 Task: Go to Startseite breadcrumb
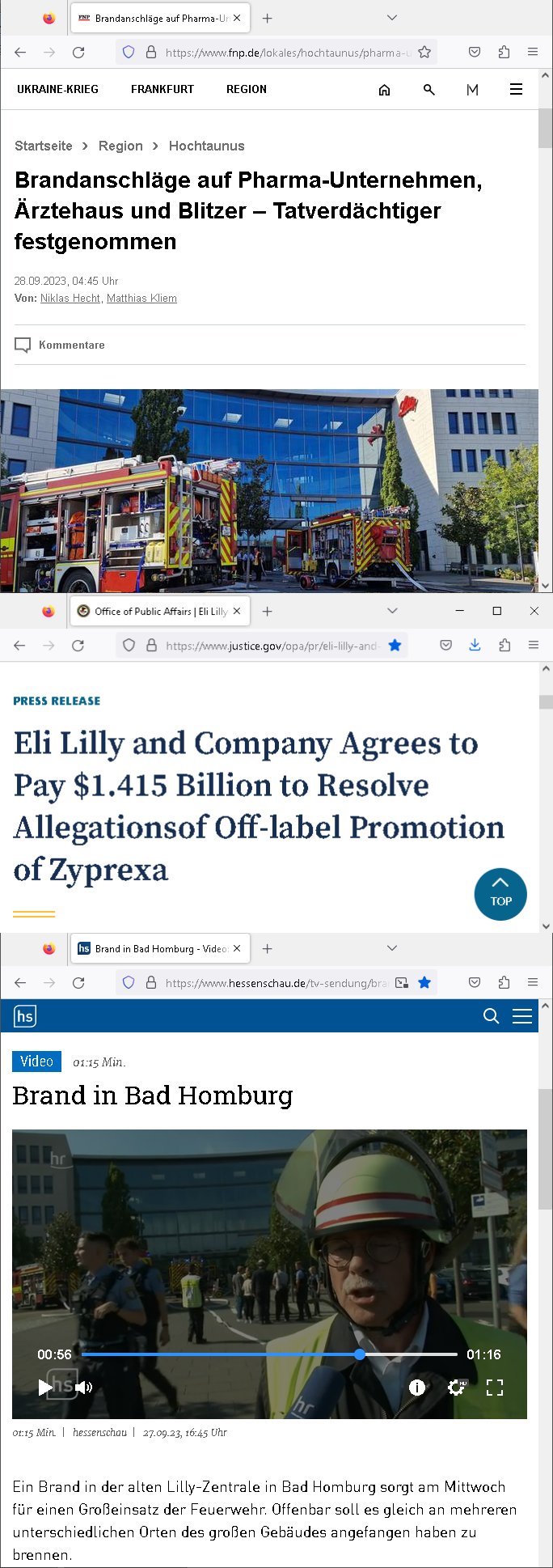point(44,146)
